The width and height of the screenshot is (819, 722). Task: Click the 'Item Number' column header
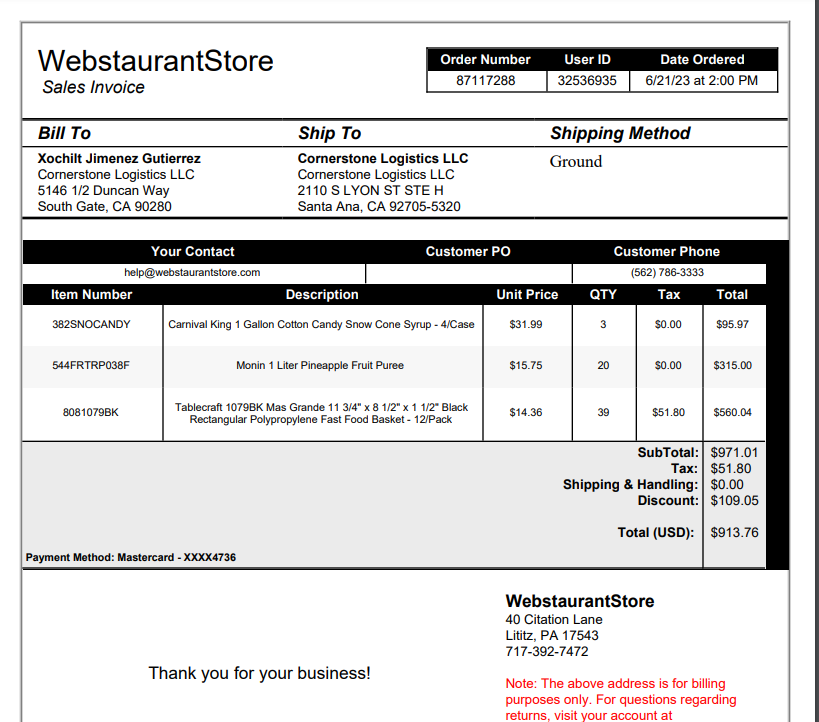[91, 295]
